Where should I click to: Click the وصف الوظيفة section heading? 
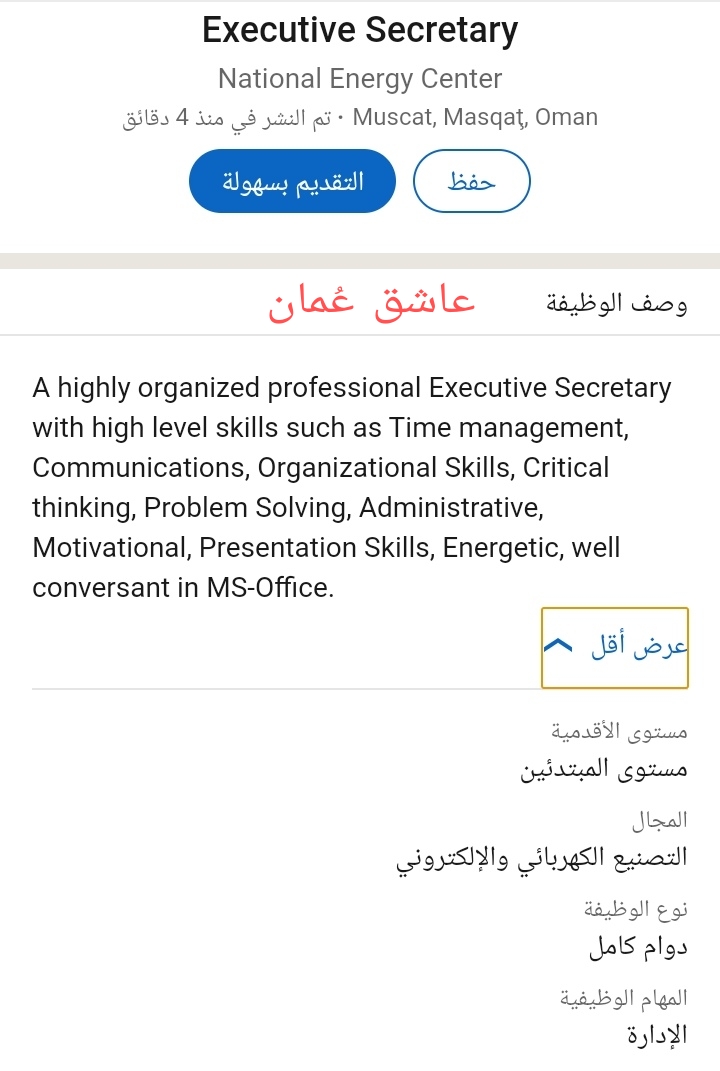pos(616,302)
